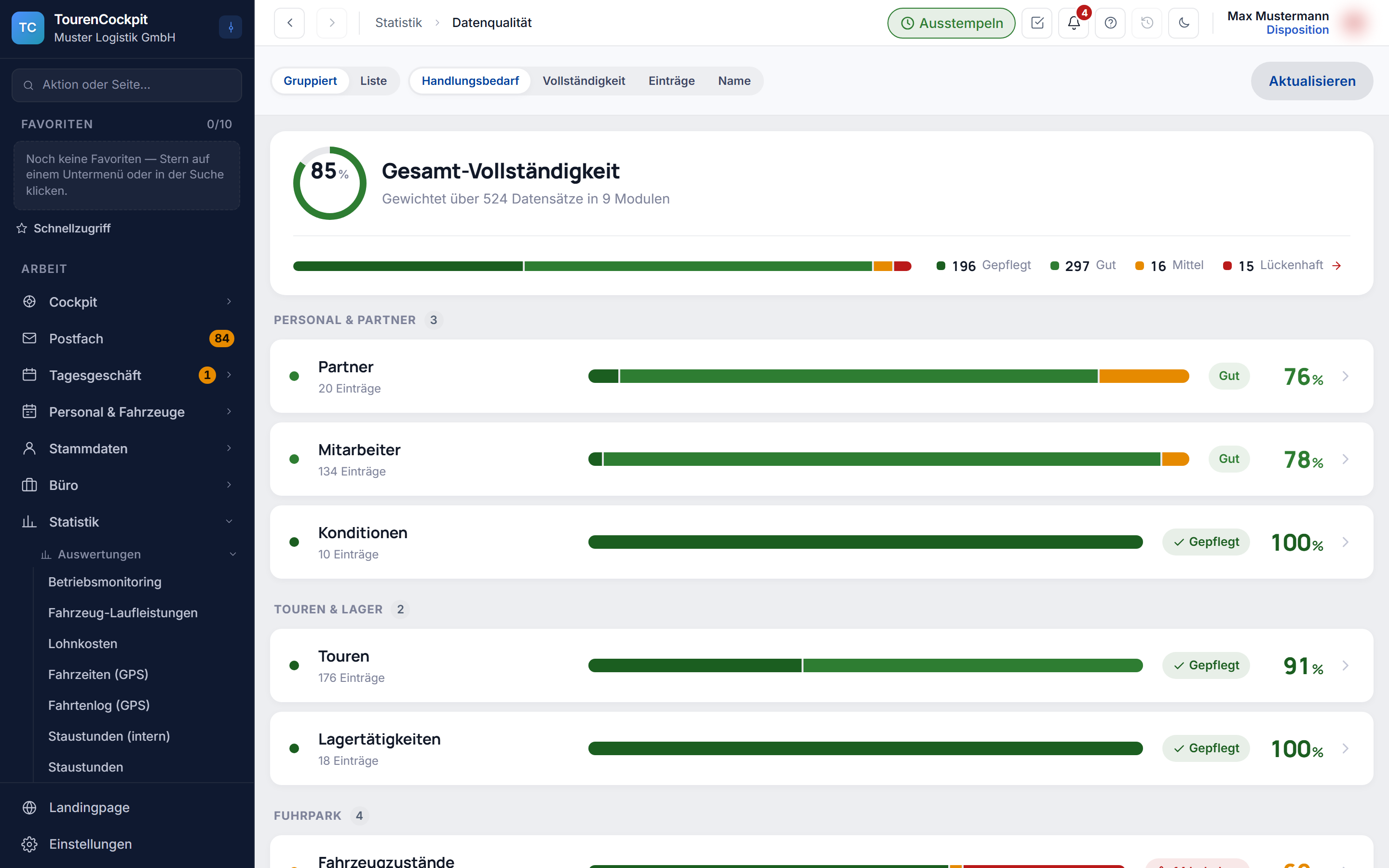
Task: Click the user avatar picture
Action: [1355, 23]
